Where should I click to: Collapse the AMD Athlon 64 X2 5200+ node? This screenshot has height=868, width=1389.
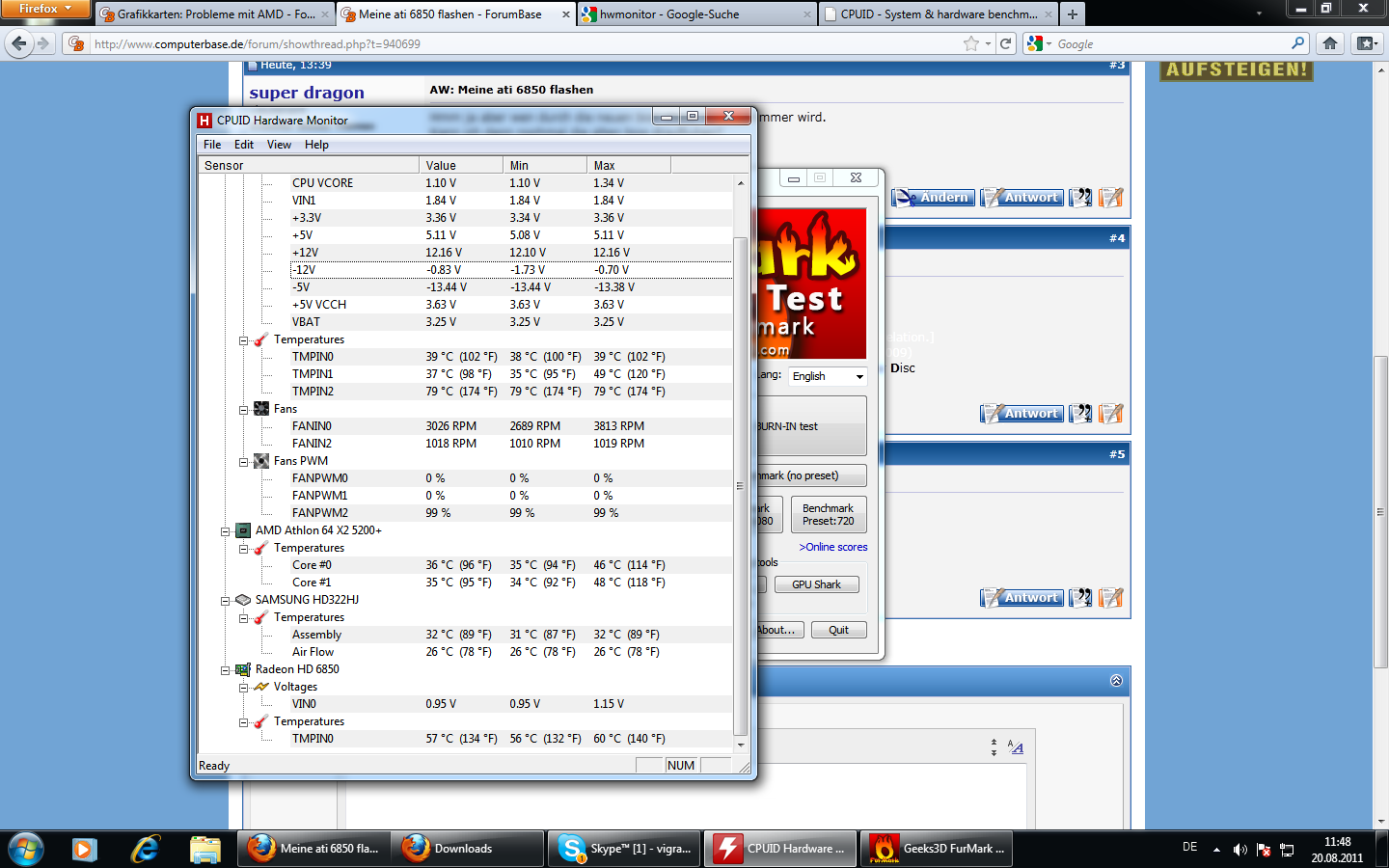tap(225, 530)
